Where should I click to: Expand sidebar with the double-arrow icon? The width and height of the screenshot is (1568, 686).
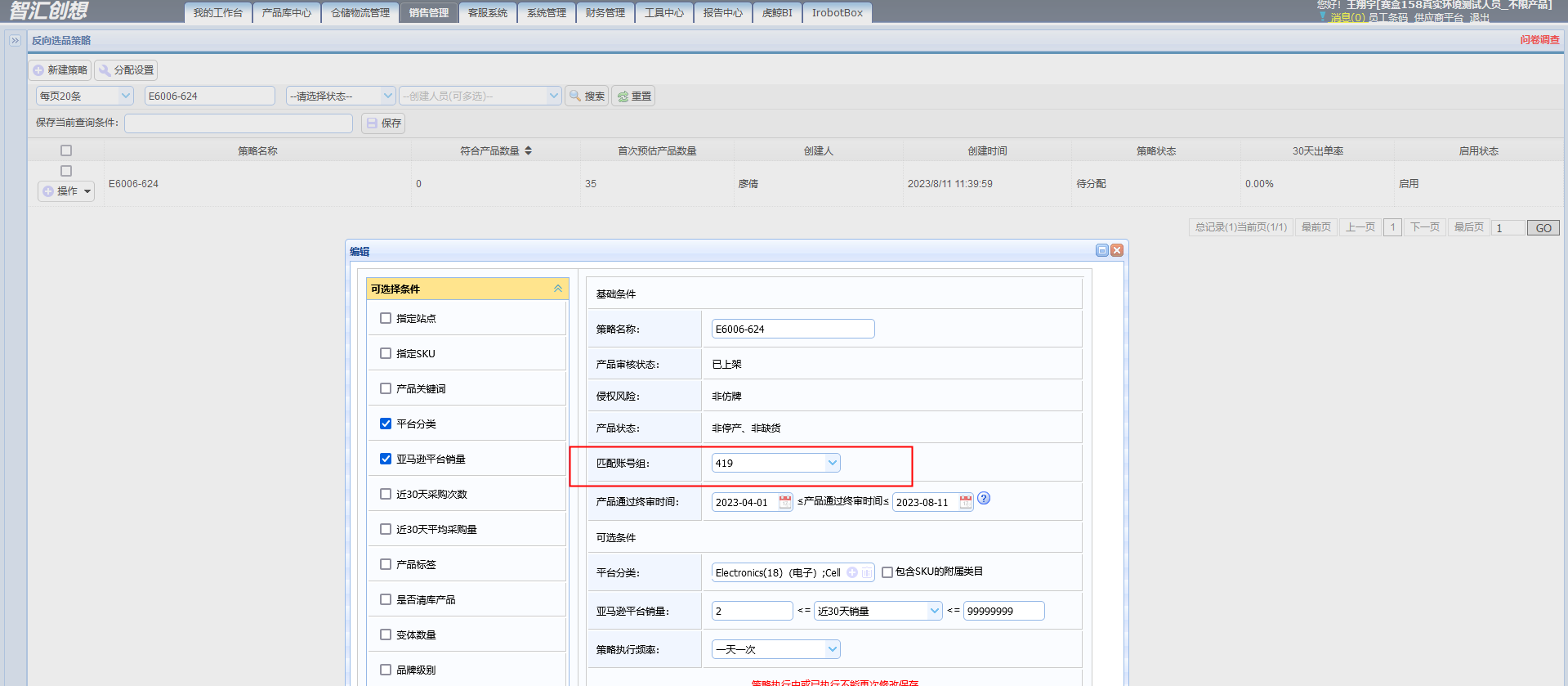[x=15, y=40]
